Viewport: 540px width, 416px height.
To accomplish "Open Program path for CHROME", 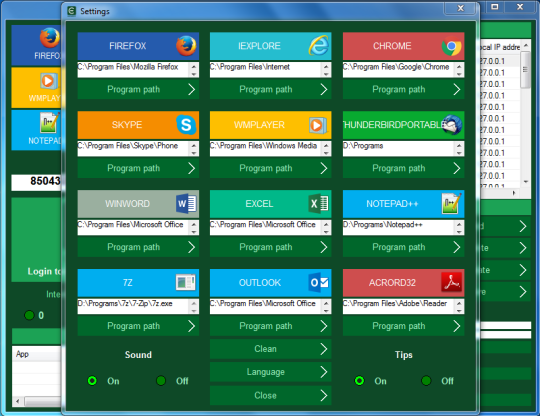I will point(403,90).
